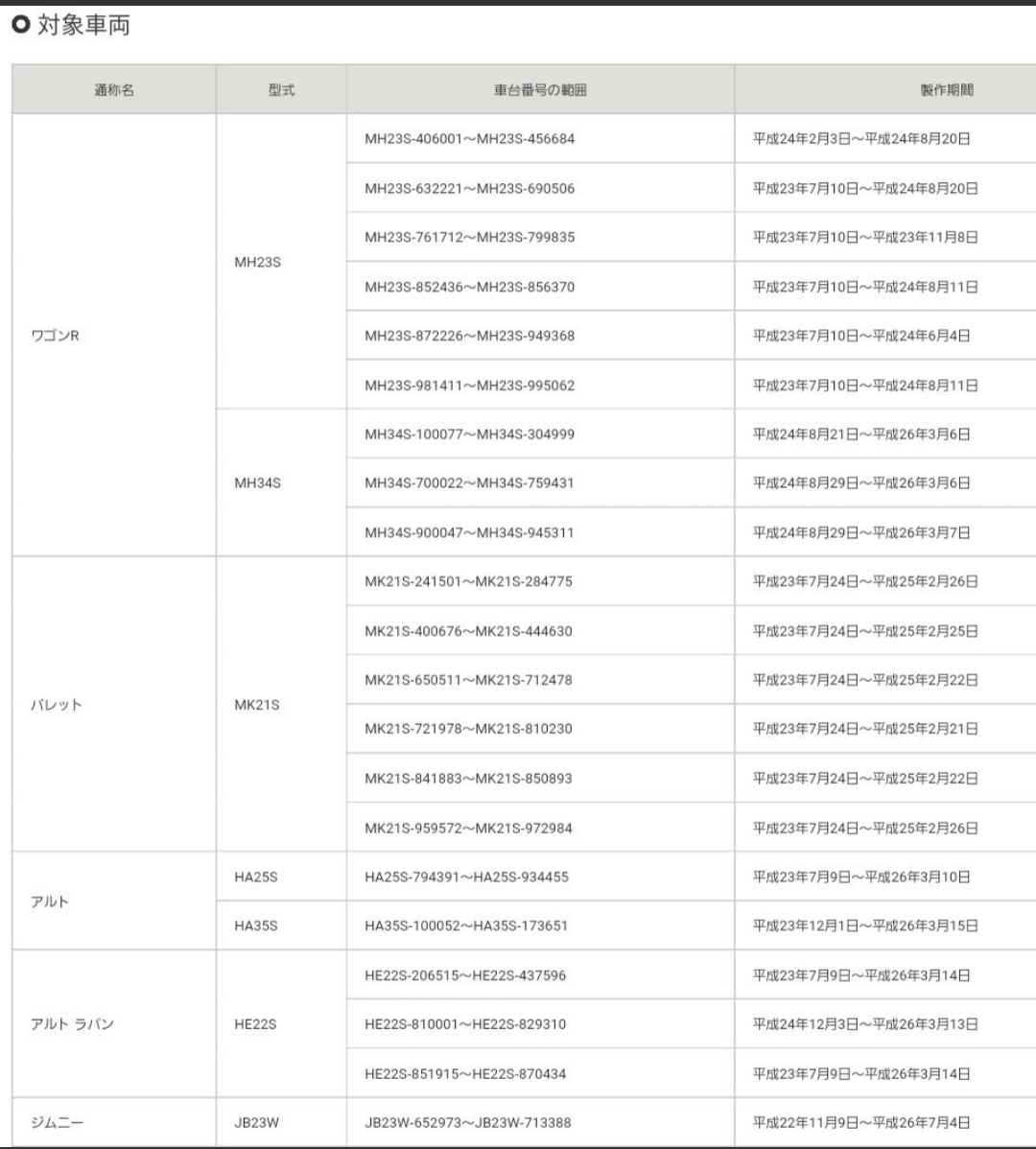
Task: Click the 車台番号の範囲 column header
Action: pyautogui.click(x=541, y=89)
